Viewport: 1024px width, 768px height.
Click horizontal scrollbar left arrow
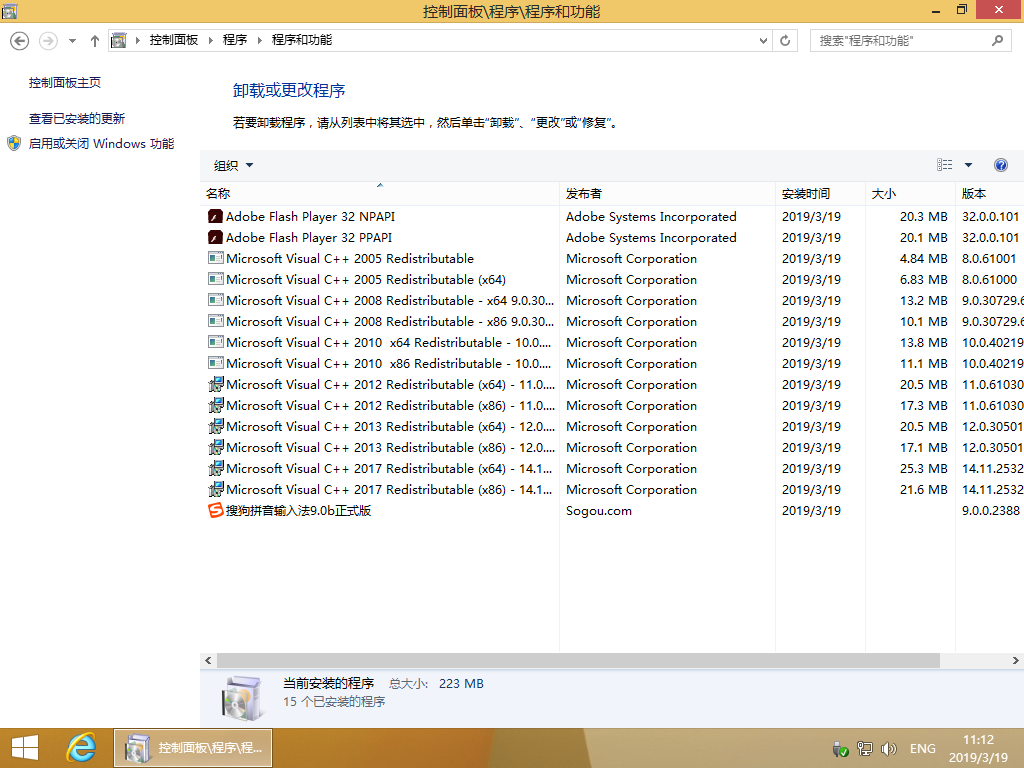click(x=208, y=660)
